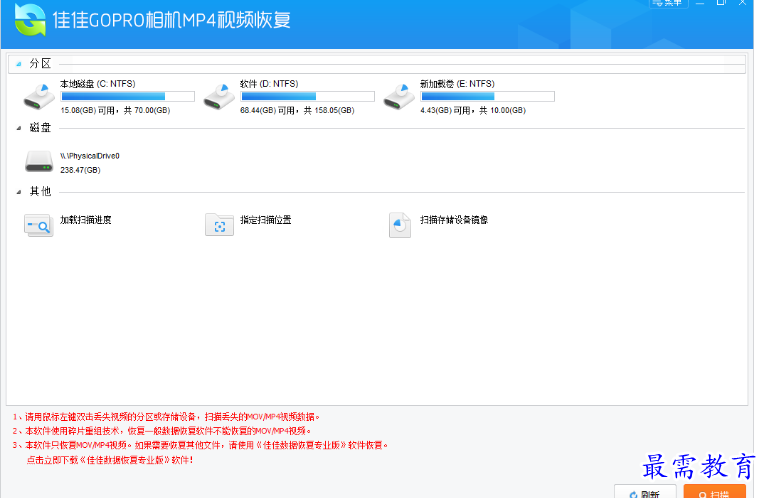This screenshot has width=764, height=498.
Task: Click the D: drive usage bar
Action: click(x=307, y=97)
